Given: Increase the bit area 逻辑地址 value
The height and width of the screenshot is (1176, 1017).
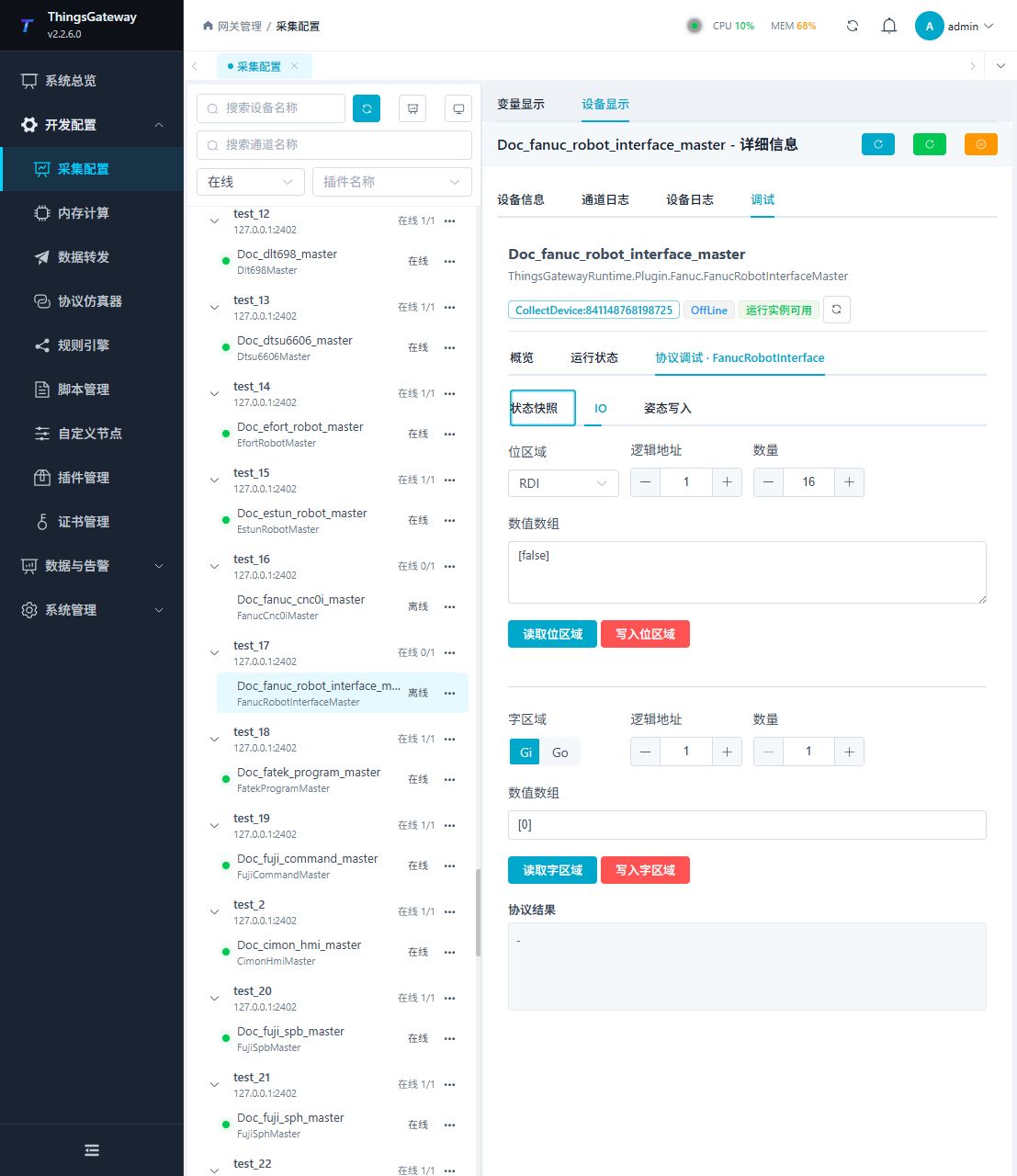Looking at the screenshot, I should [727, 482].
